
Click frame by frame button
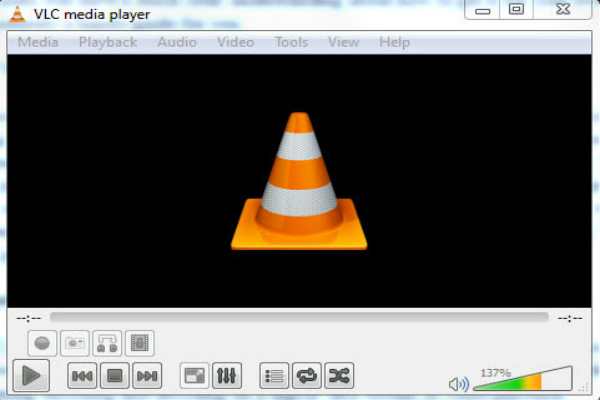pos(139,343)
